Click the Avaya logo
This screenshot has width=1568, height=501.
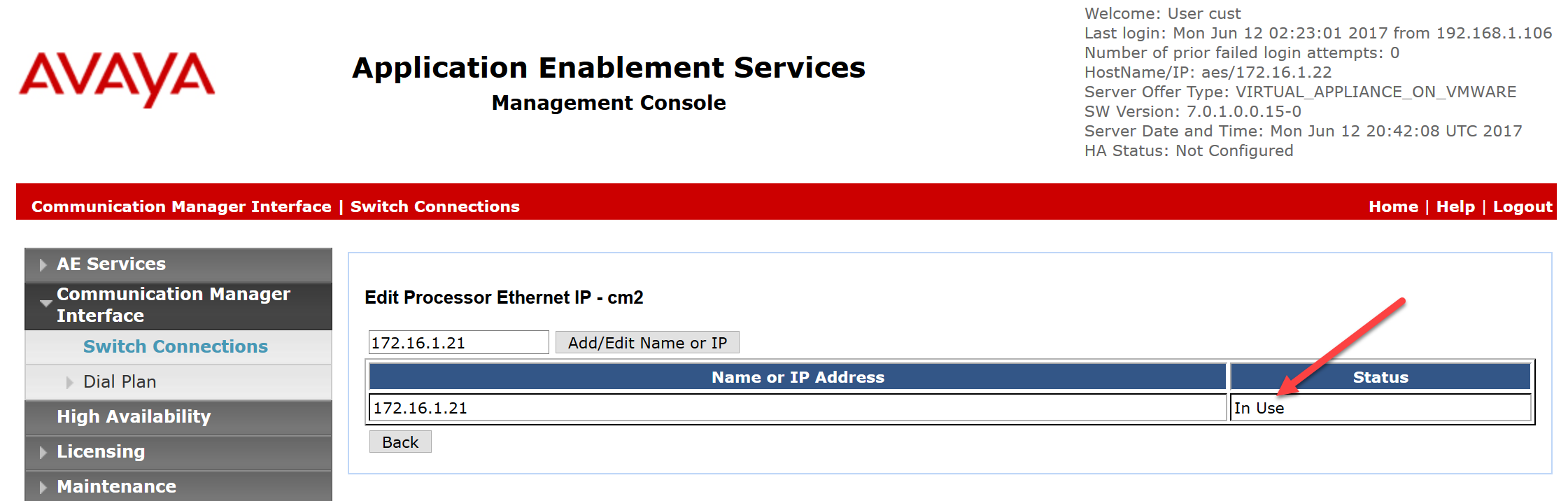coord(117,79)
